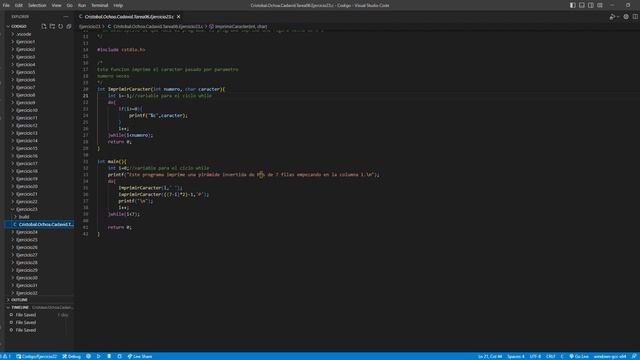
Task: Open the Go menu
Action: [x=69, y=5]
